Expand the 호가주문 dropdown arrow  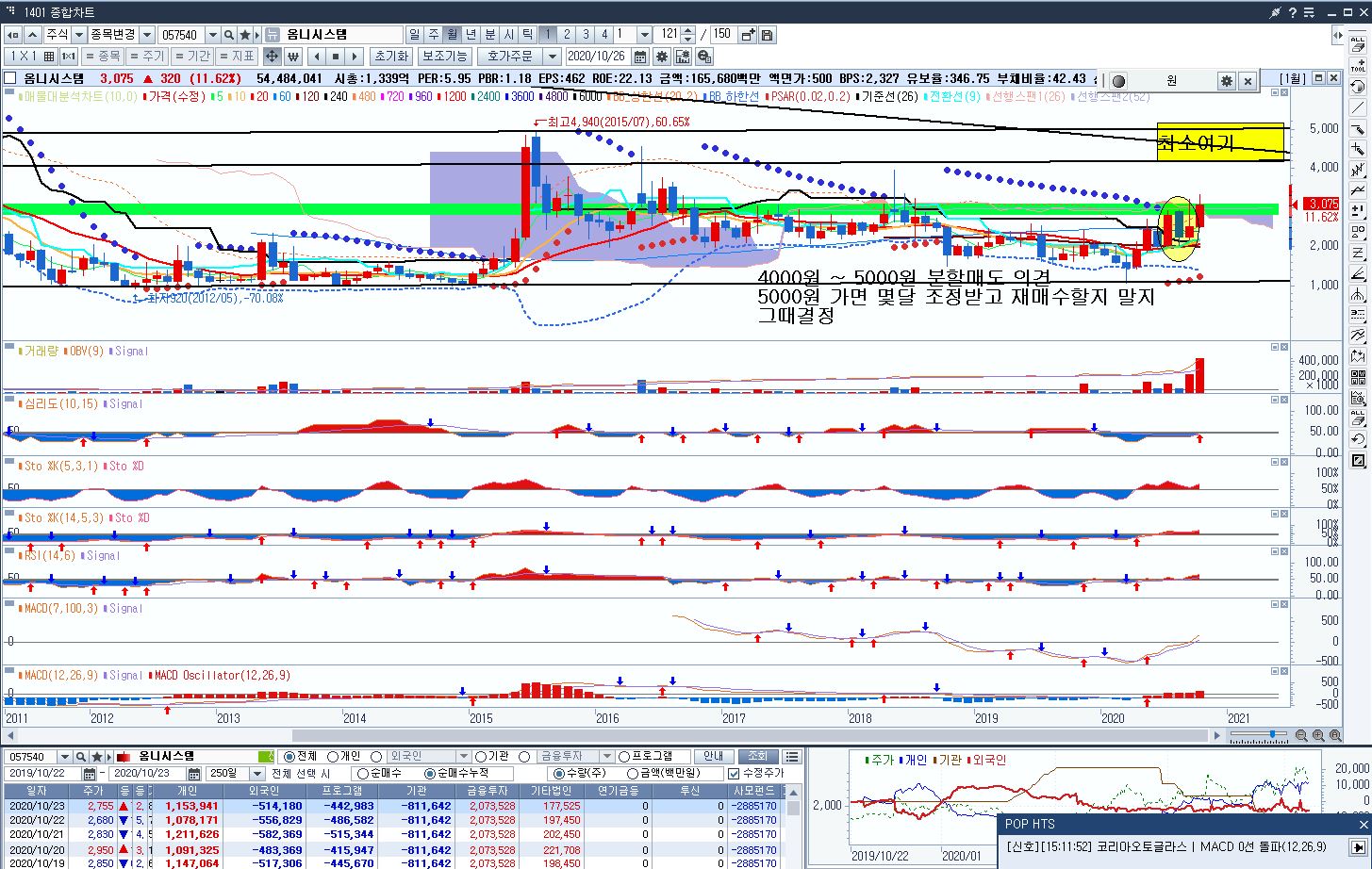[554, 57]
